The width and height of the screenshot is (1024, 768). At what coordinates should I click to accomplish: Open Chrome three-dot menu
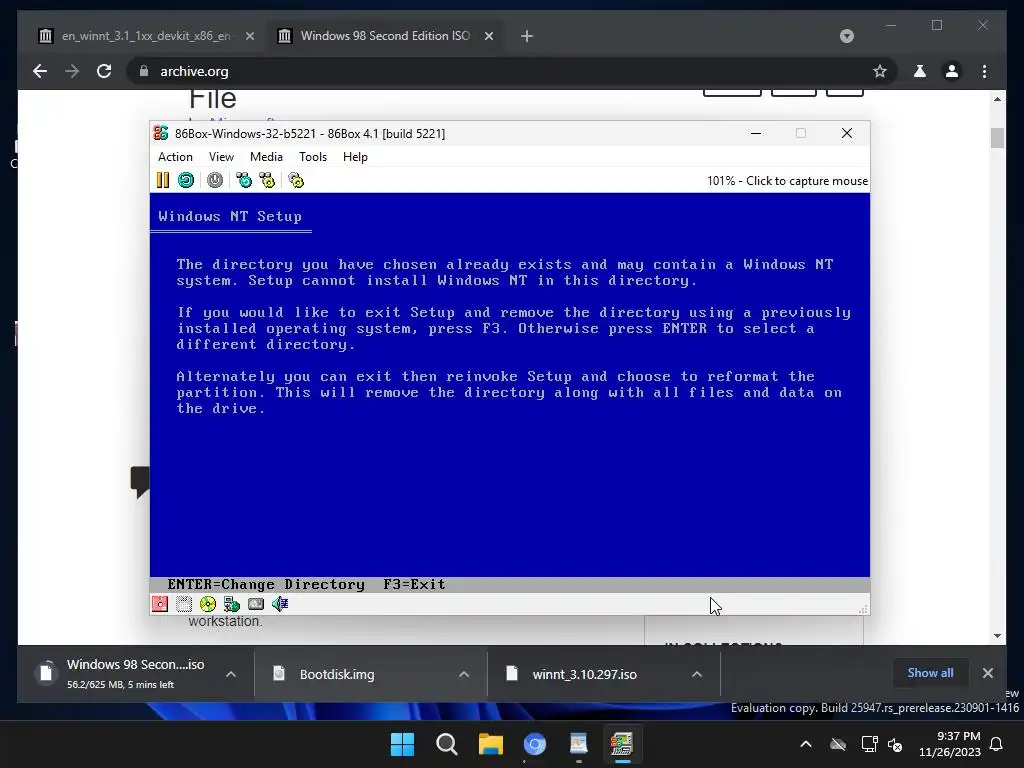(x=984, y=71)
